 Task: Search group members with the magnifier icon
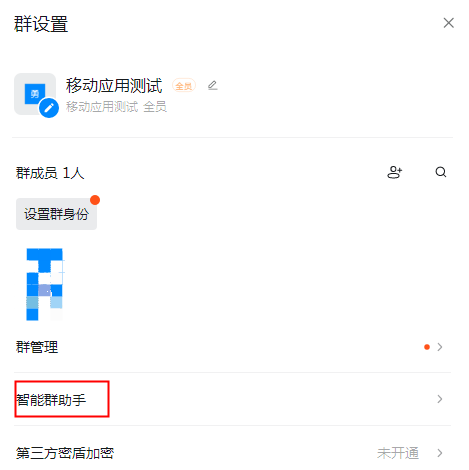(x=440, y=172)
